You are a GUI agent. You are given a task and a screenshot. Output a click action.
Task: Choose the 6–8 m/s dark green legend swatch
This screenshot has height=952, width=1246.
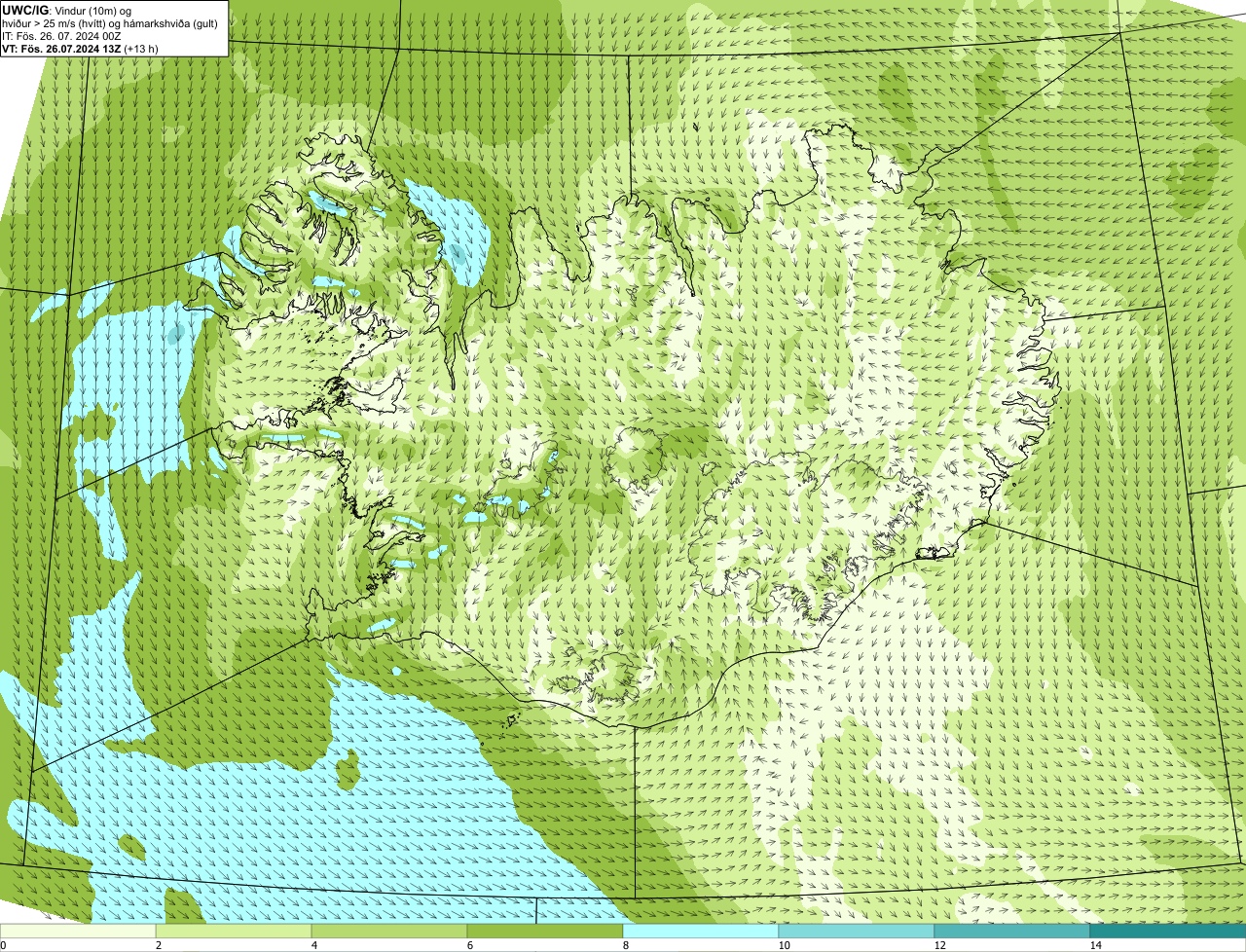[x=546, y=931]
